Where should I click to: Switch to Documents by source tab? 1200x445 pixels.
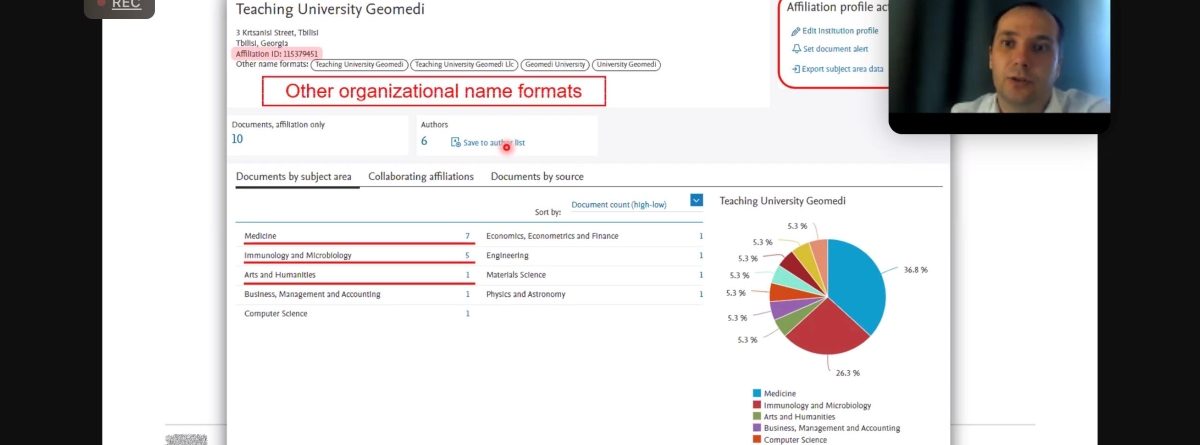[x=537, y=177]
